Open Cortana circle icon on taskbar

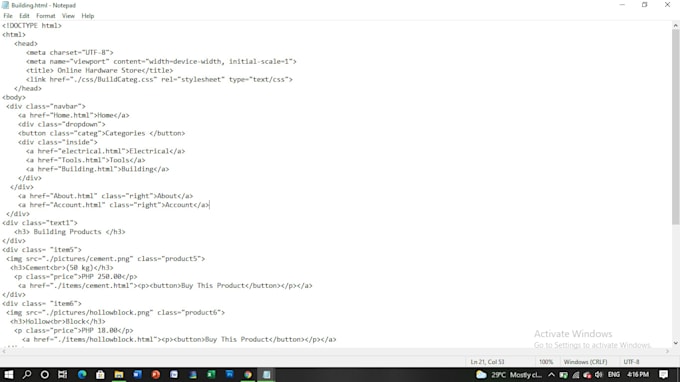[x=45, y=375]
